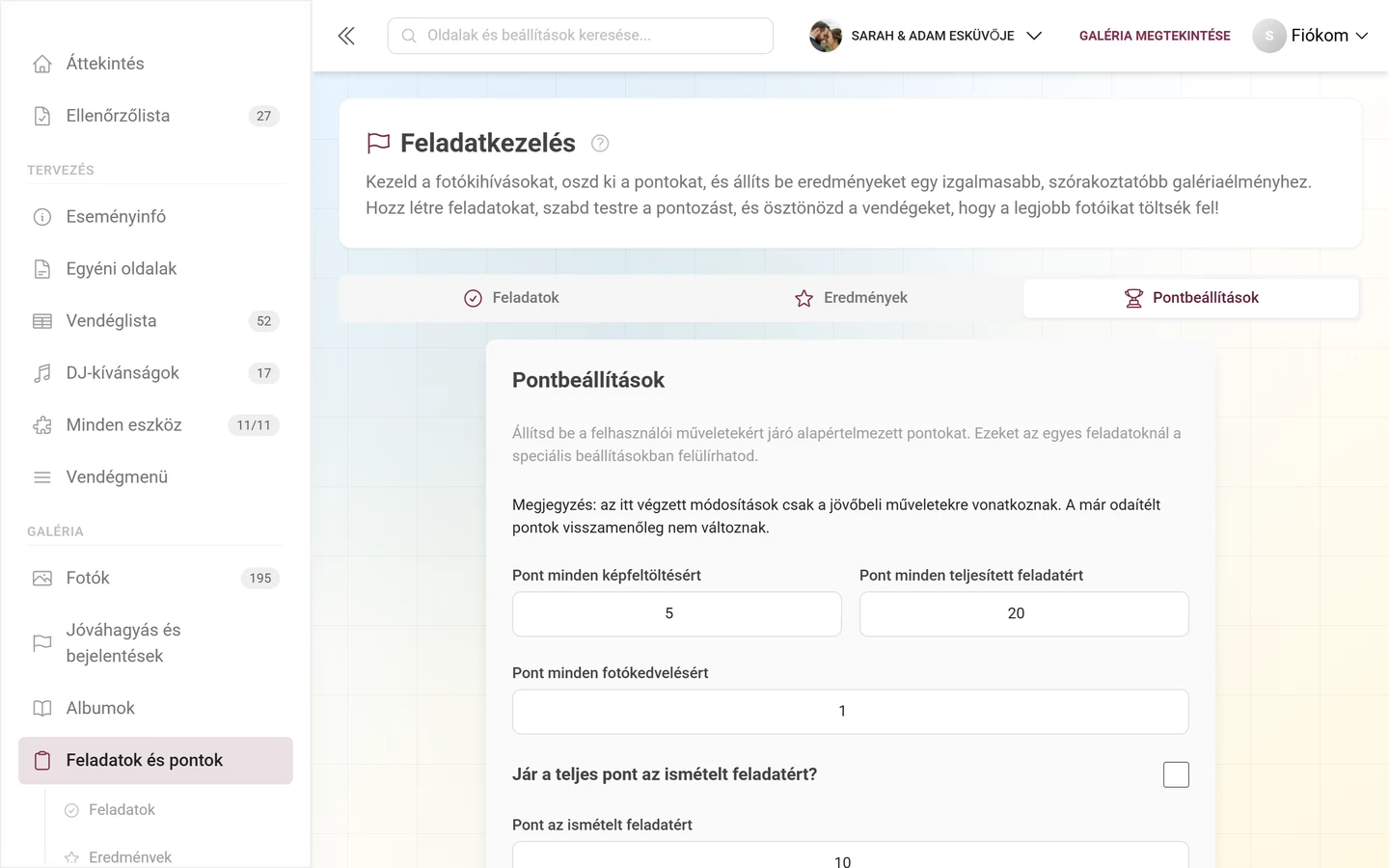
Task: Toggle the full points for repeated task checkbox
Action: tap(1176, 774)
